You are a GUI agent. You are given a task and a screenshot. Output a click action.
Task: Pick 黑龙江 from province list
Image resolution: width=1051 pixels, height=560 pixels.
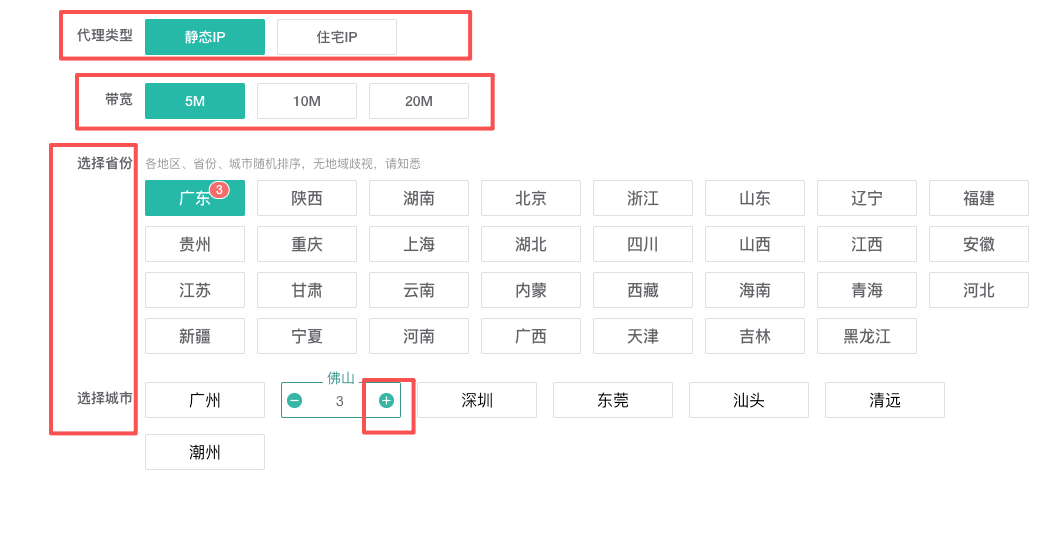pyautogui.click(x=867, y=336)
